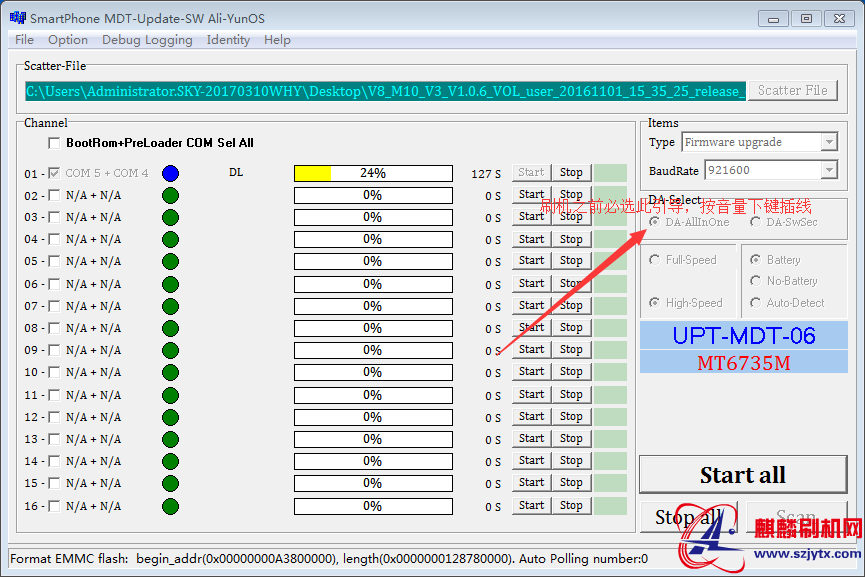Click the Format EMMC flash status bar text
This screenshot has width=865, height=577.
coord(329,559)
